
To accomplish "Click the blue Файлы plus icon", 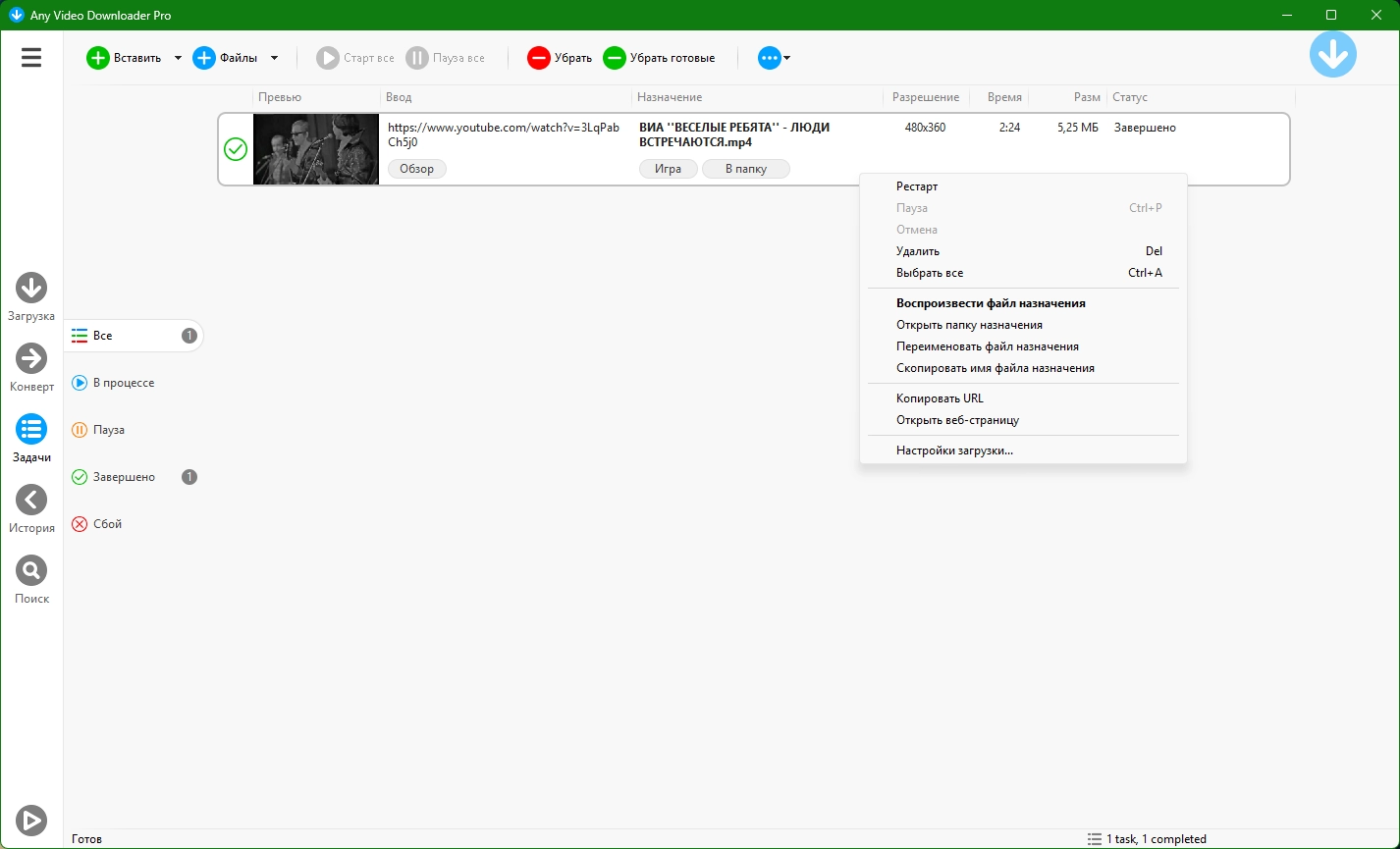I will (x=204, y=58).
